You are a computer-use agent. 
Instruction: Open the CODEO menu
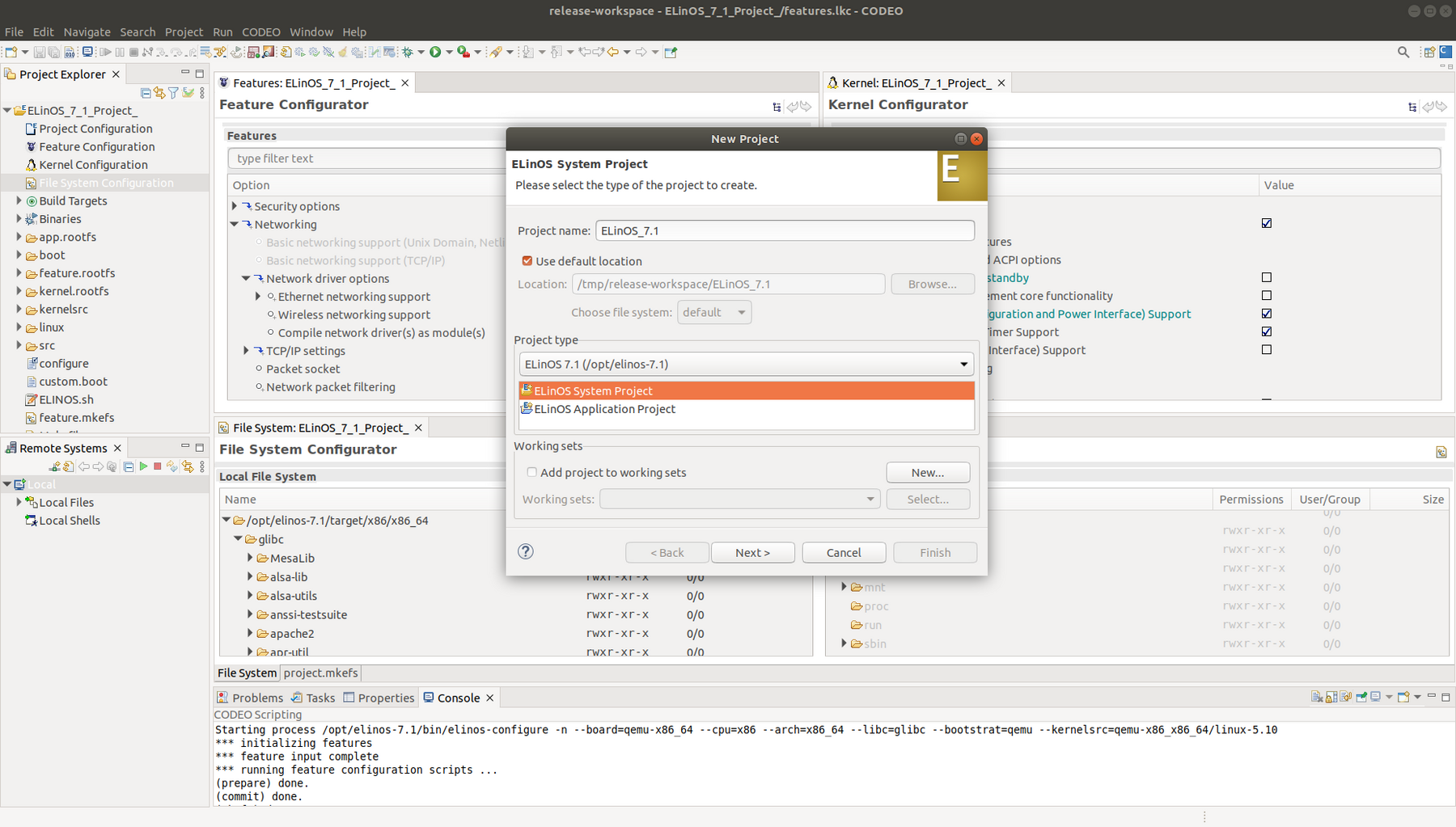[260, 32]
